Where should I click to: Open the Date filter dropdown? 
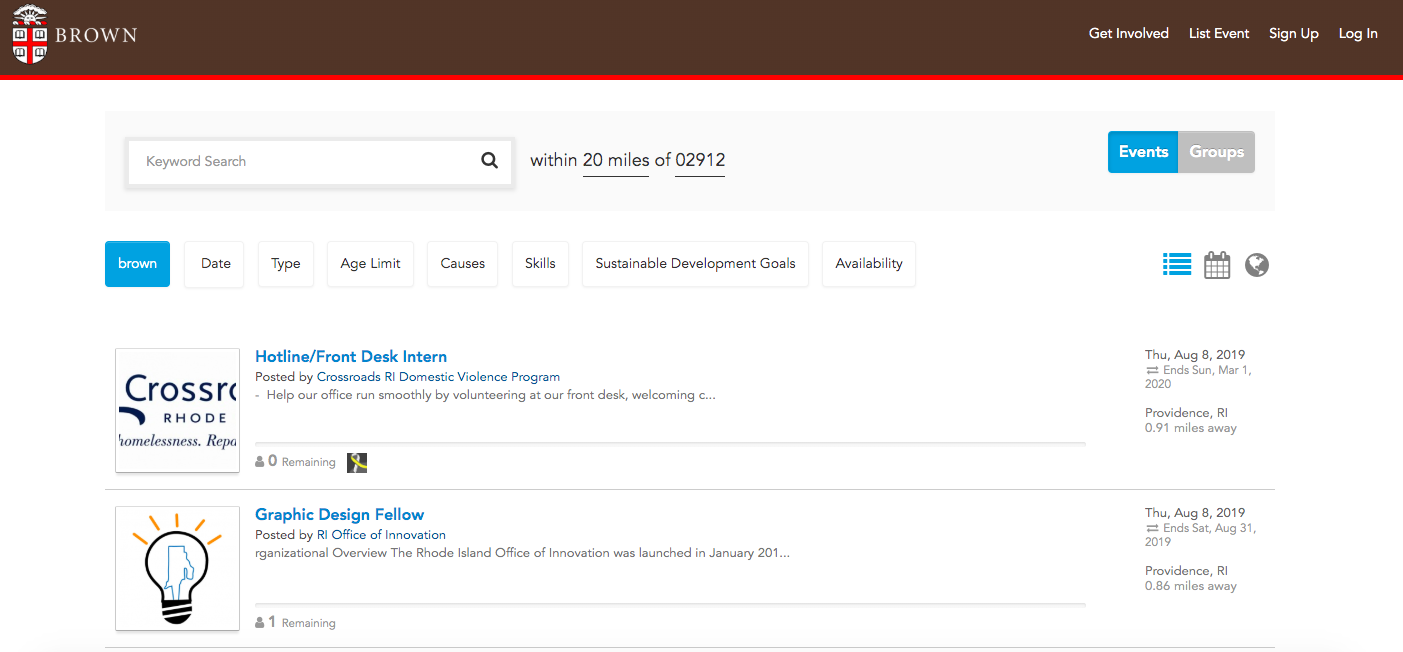coord(215,264)
